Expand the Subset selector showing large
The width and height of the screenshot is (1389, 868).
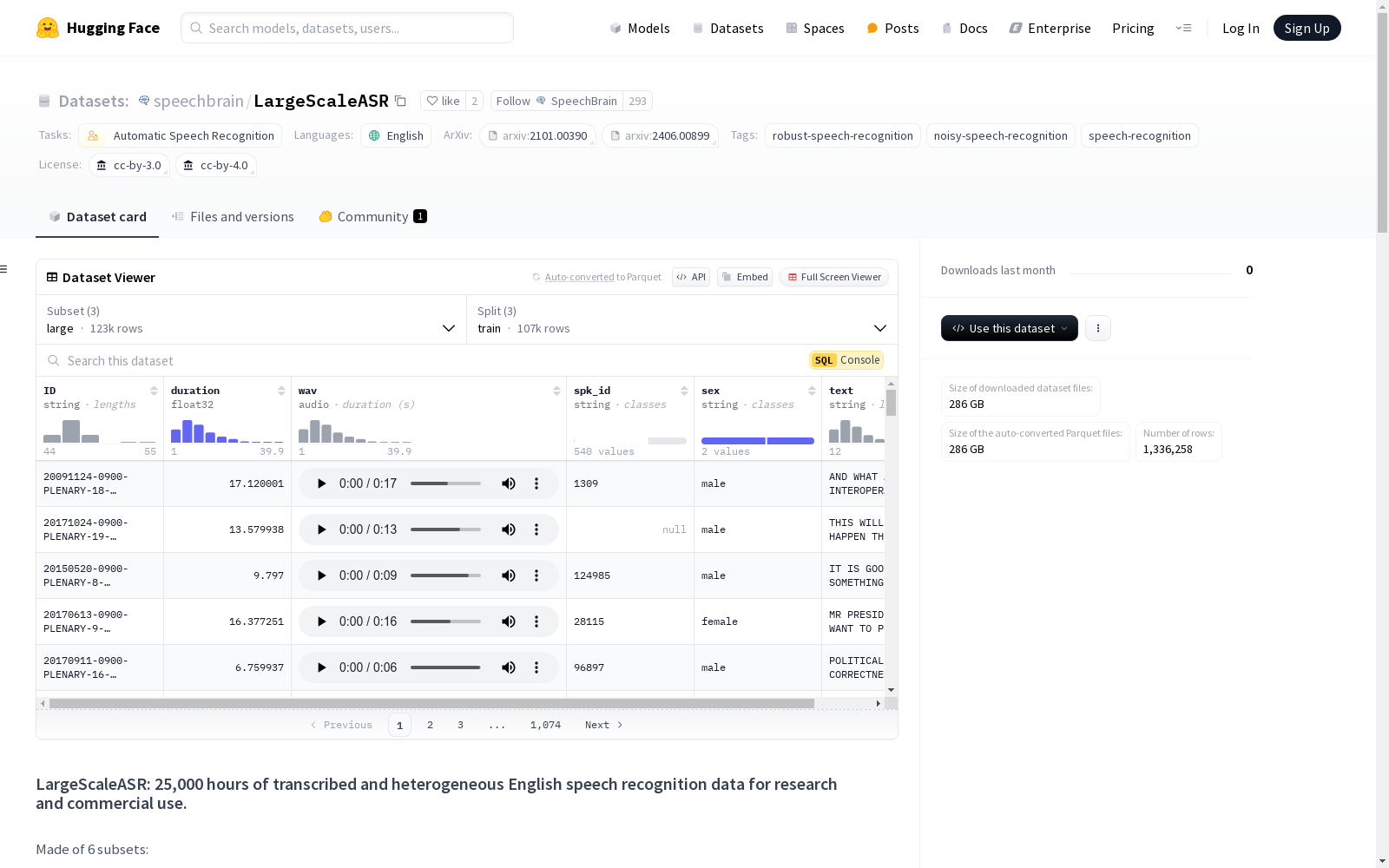(x=251, y=319)
